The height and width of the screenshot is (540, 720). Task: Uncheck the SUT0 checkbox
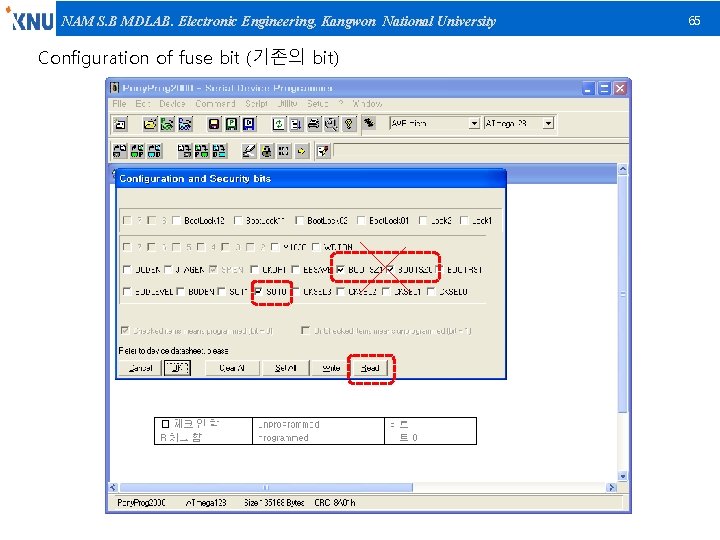[258, 292]
